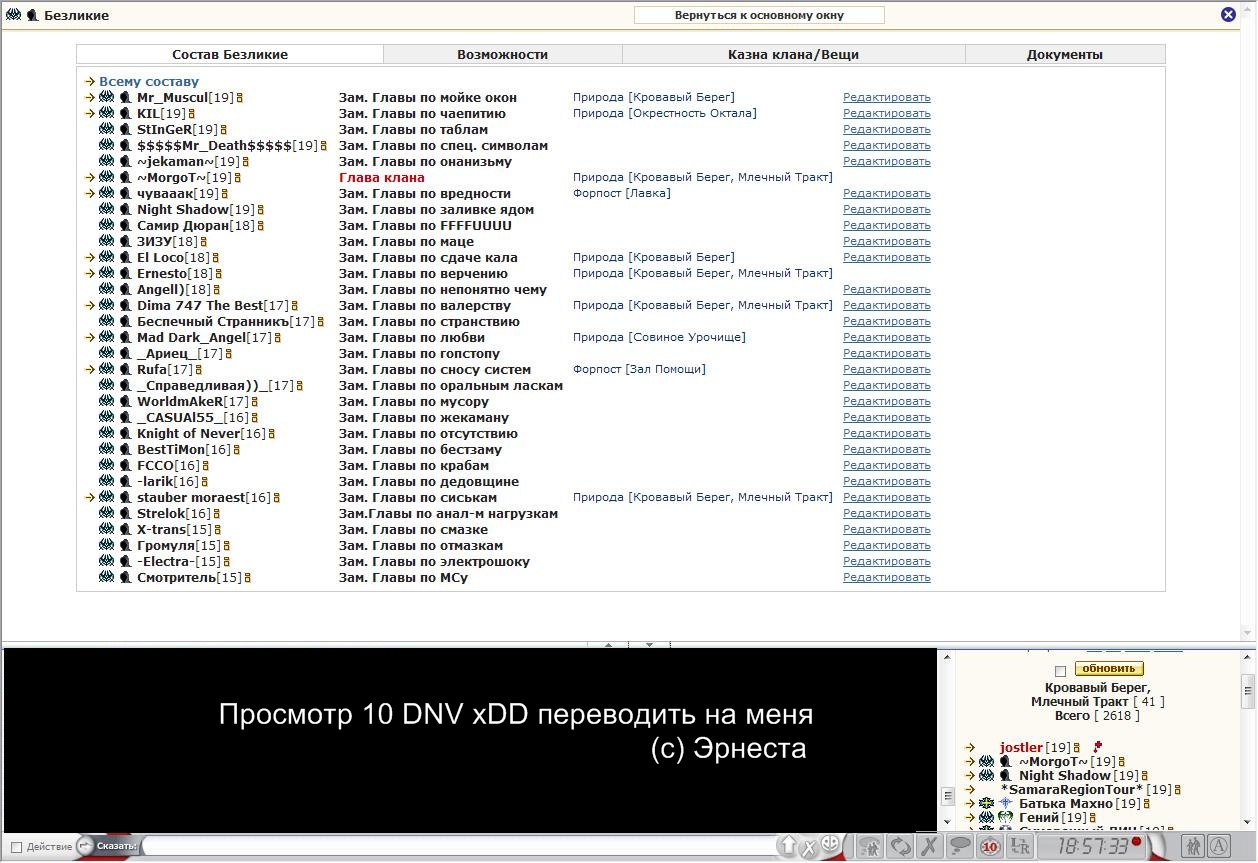
Task: Click the clan emblem icon before Rufa[17]
Action: [106, 370]
